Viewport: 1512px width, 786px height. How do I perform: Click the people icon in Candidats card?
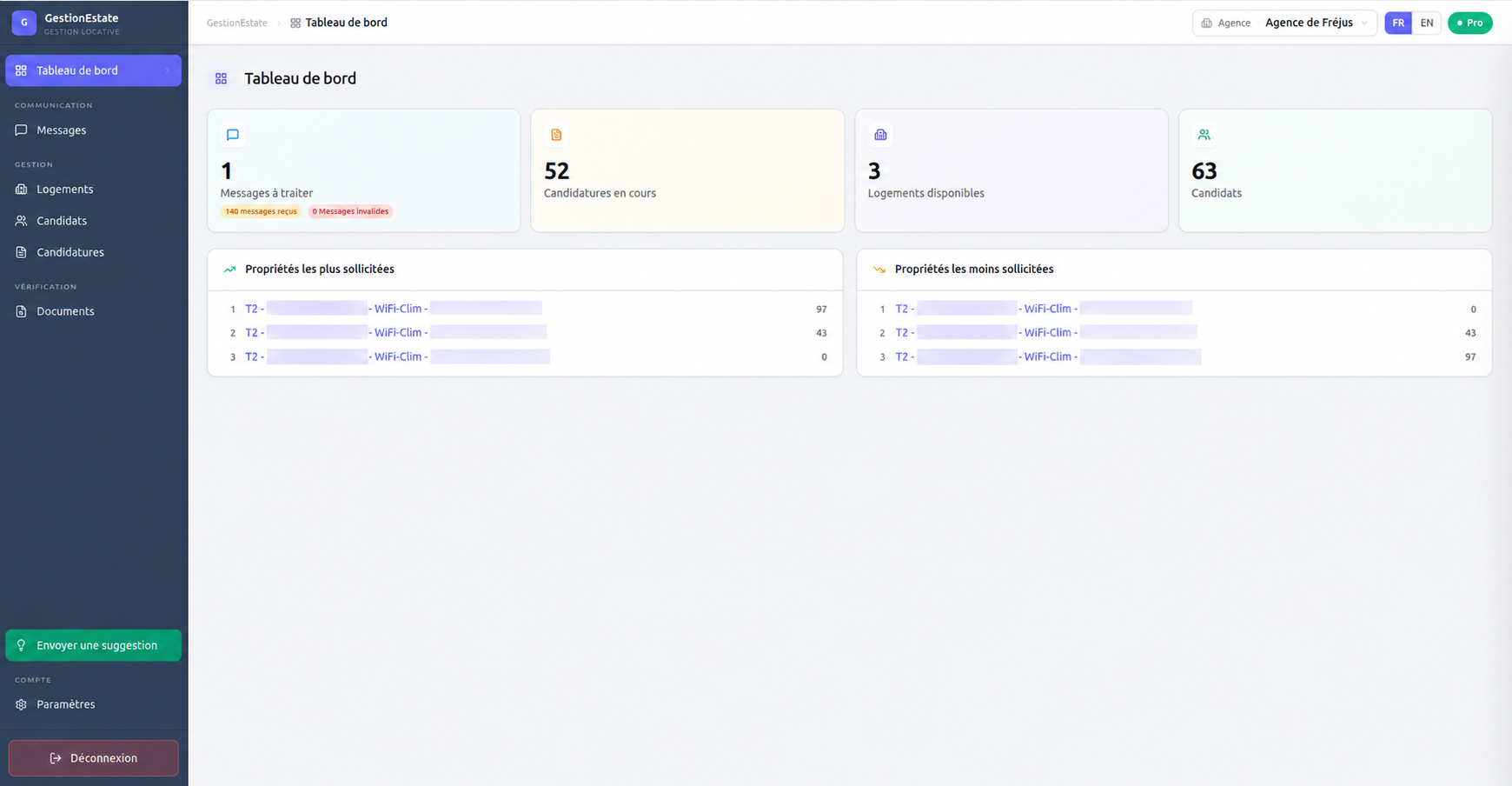(x=1204, y=135)
